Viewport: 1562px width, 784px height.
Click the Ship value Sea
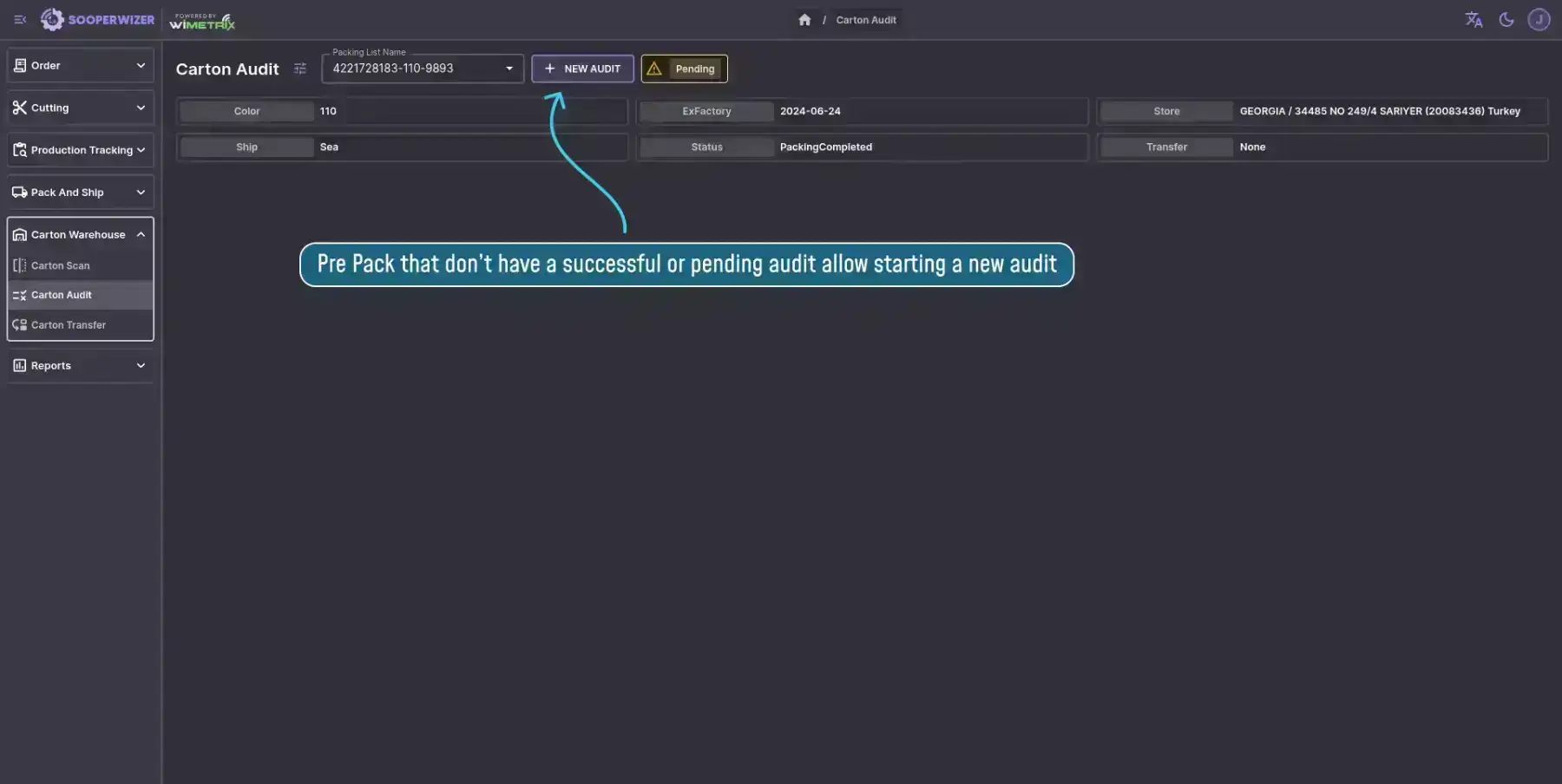pos(329,147)
